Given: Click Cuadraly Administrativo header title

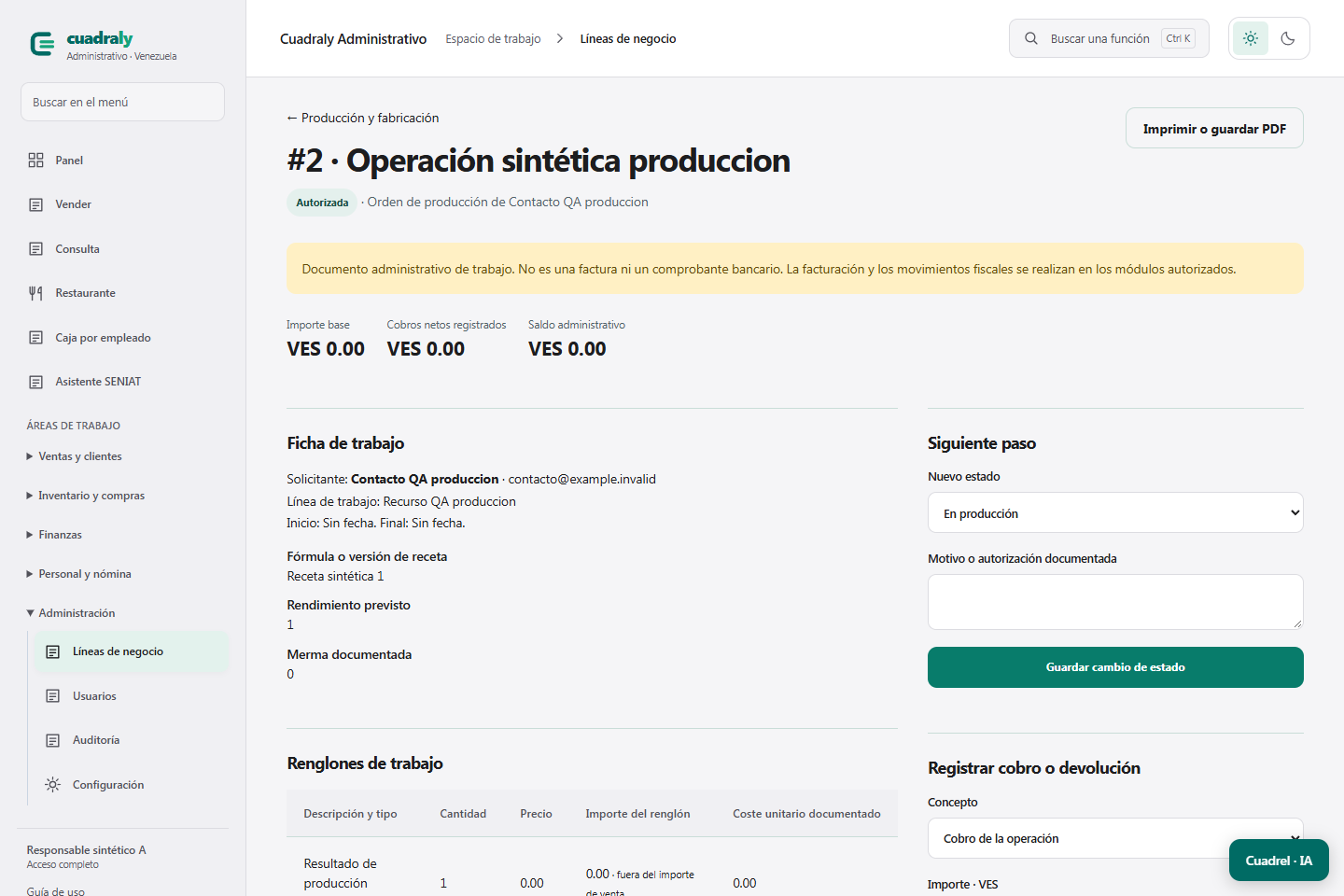Looking at the screenshot, I should point(353,38).
